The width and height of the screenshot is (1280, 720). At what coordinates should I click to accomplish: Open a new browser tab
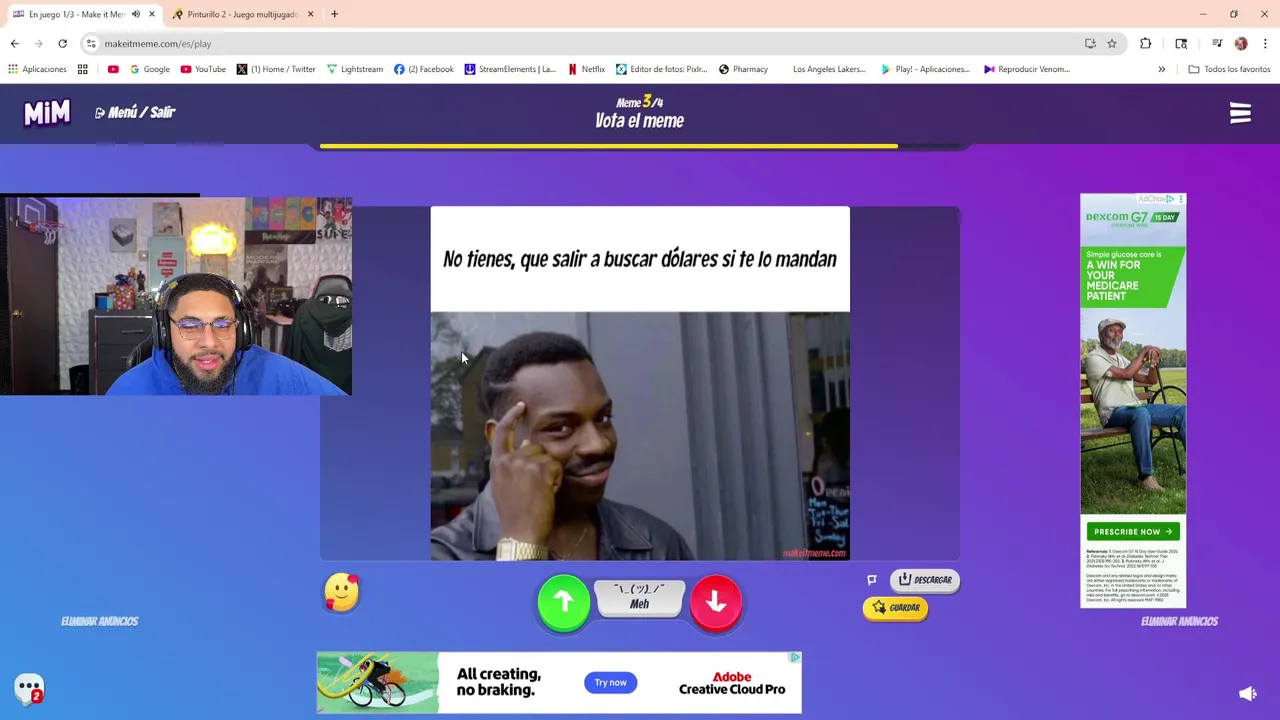click(335, 14)
